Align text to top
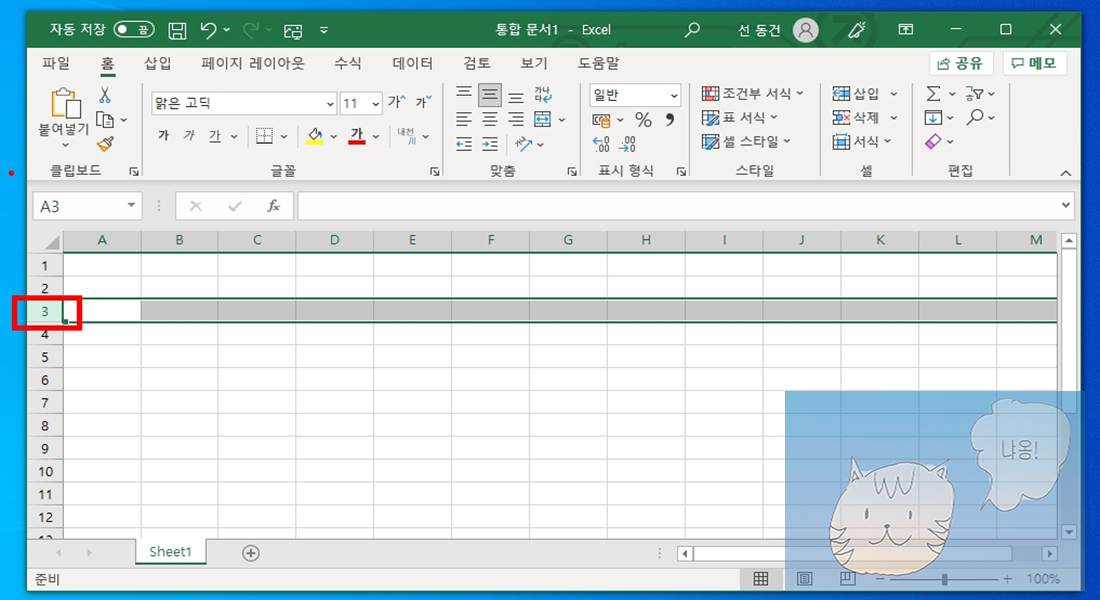 (x=464, y=94)
